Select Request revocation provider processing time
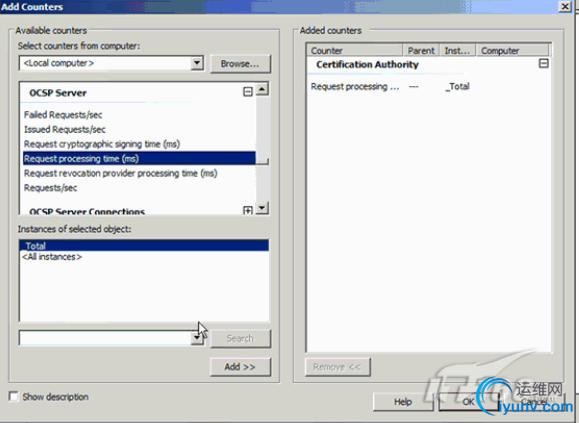The image size is (579, 423). 120,173
